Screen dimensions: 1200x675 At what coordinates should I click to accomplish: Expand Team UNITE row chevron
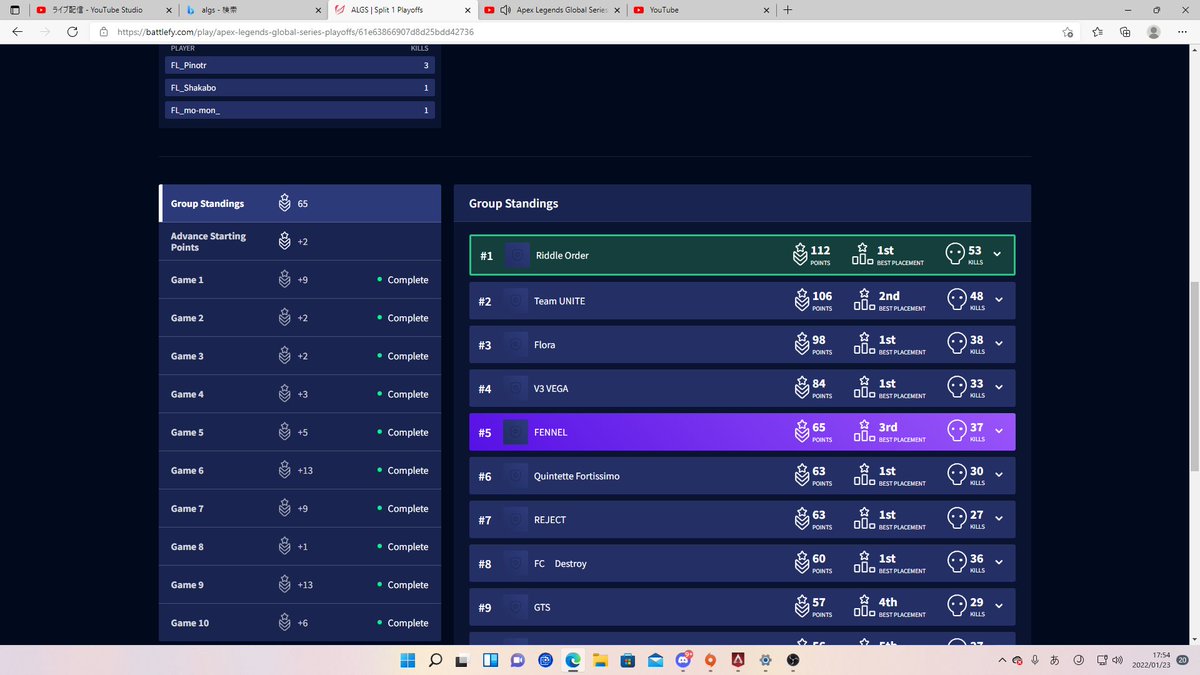pyautogui.click(x=998, y=301)
